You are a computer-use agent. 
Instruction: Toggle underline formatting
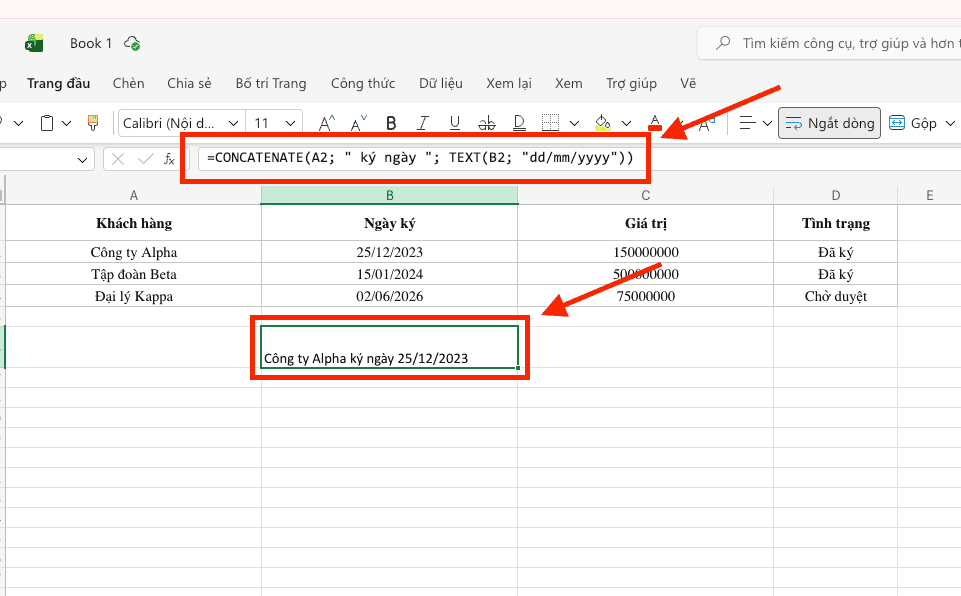click(454, 123)
